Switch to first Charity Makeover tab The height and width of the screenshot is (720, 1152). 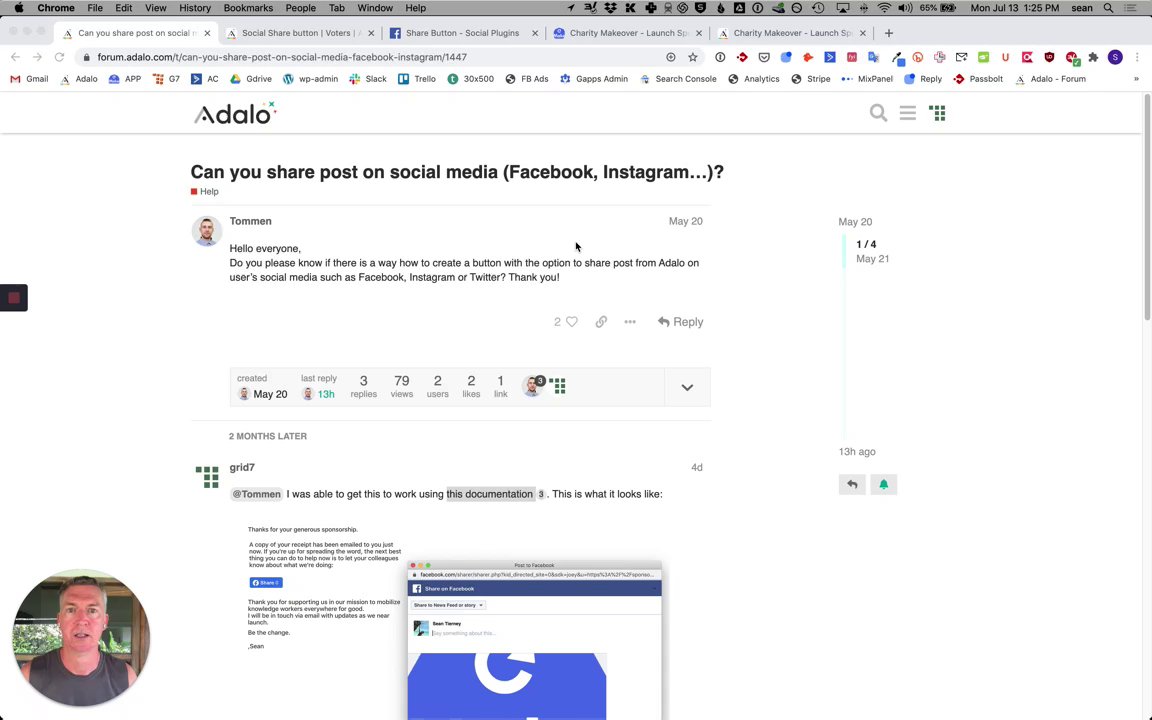click(626, 33)
